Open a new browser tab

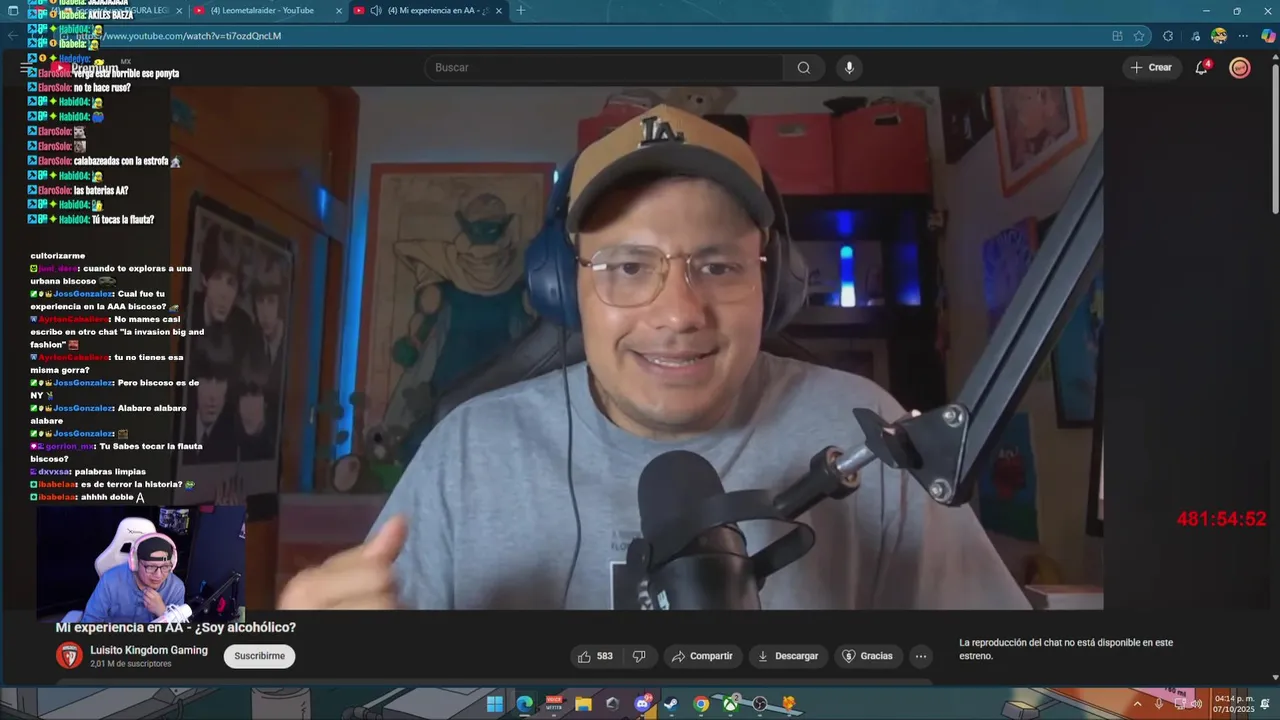(521, 10)
